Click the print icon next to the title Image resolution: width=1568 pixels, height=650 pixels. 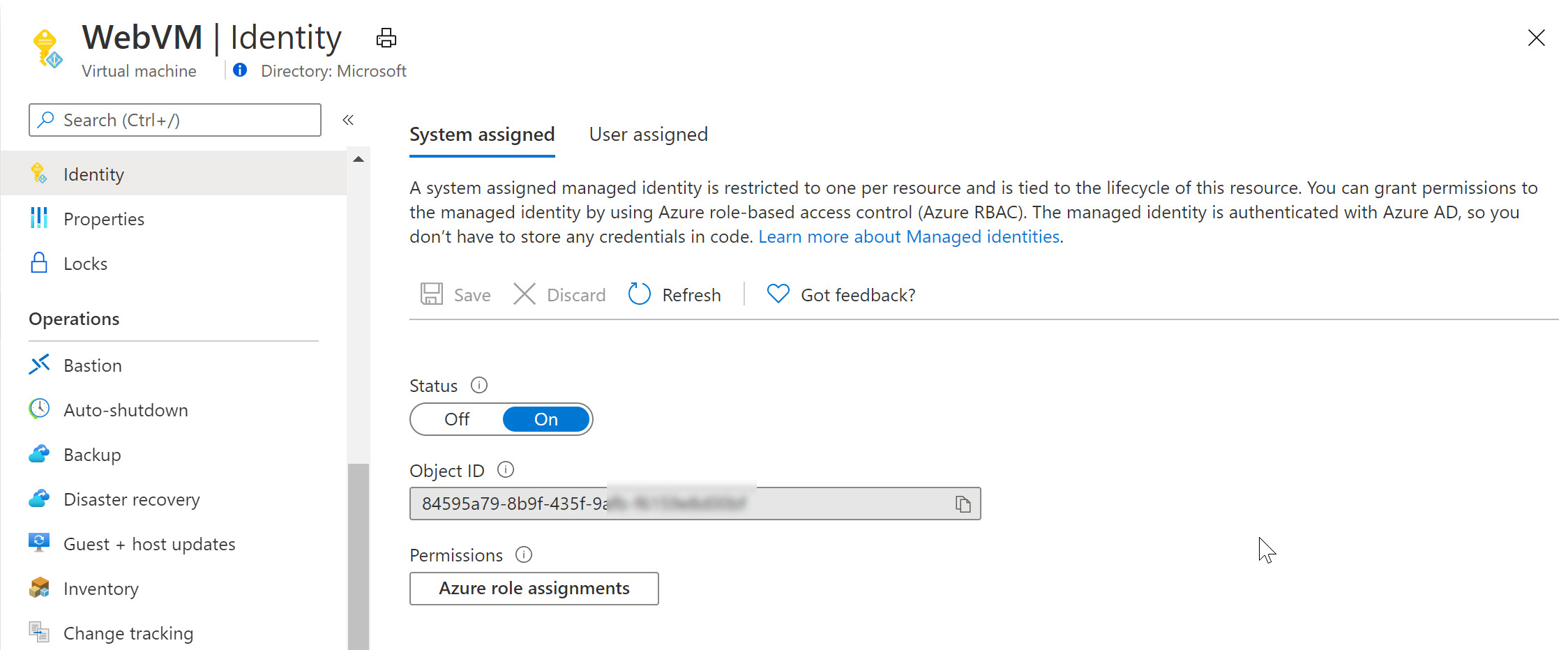click(x=386, y=38)
